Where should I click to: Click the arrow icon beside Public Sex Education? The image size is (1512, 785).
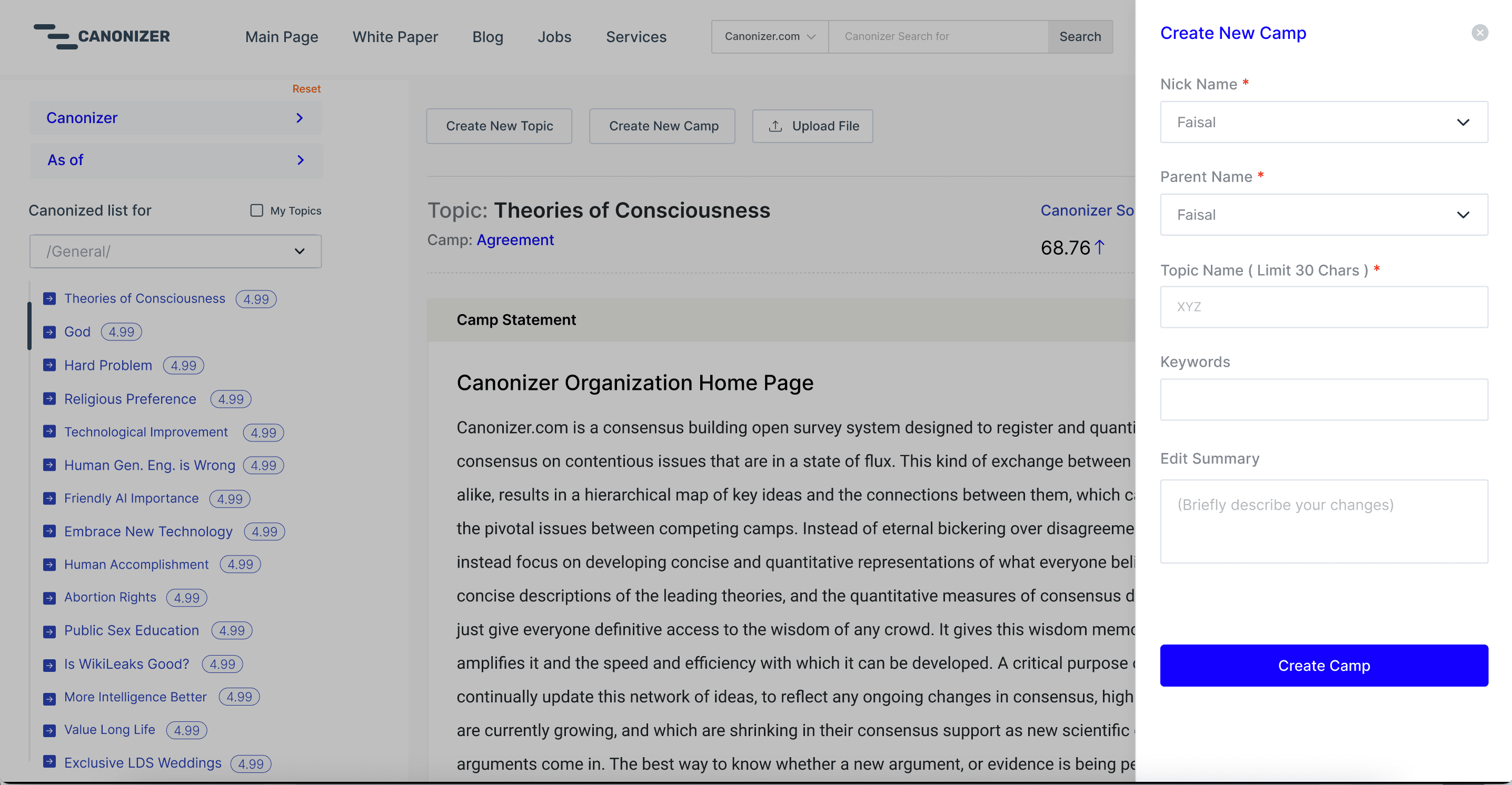49,631
